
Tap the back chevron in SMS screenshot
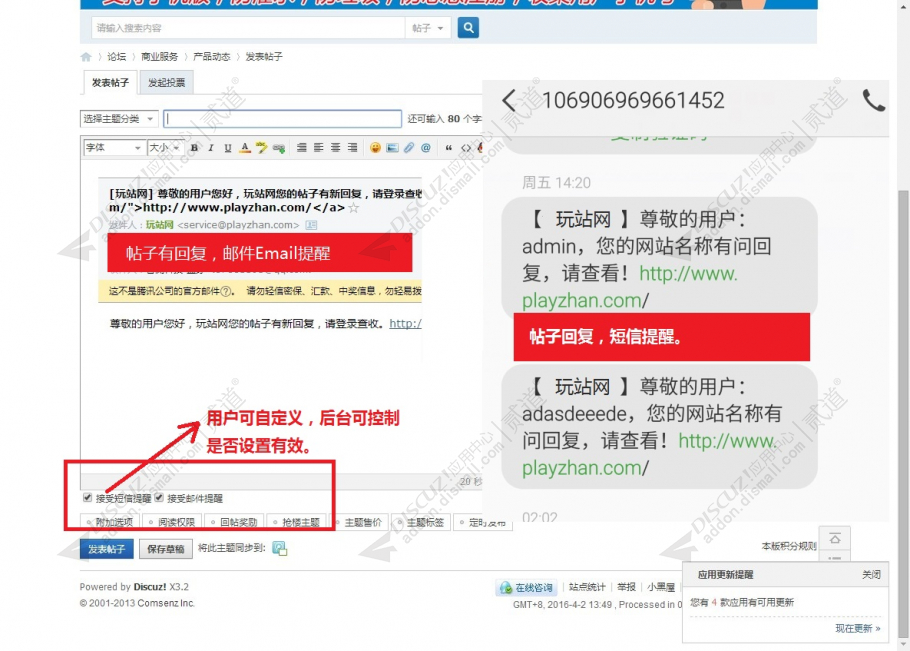(x=508, y=100)
